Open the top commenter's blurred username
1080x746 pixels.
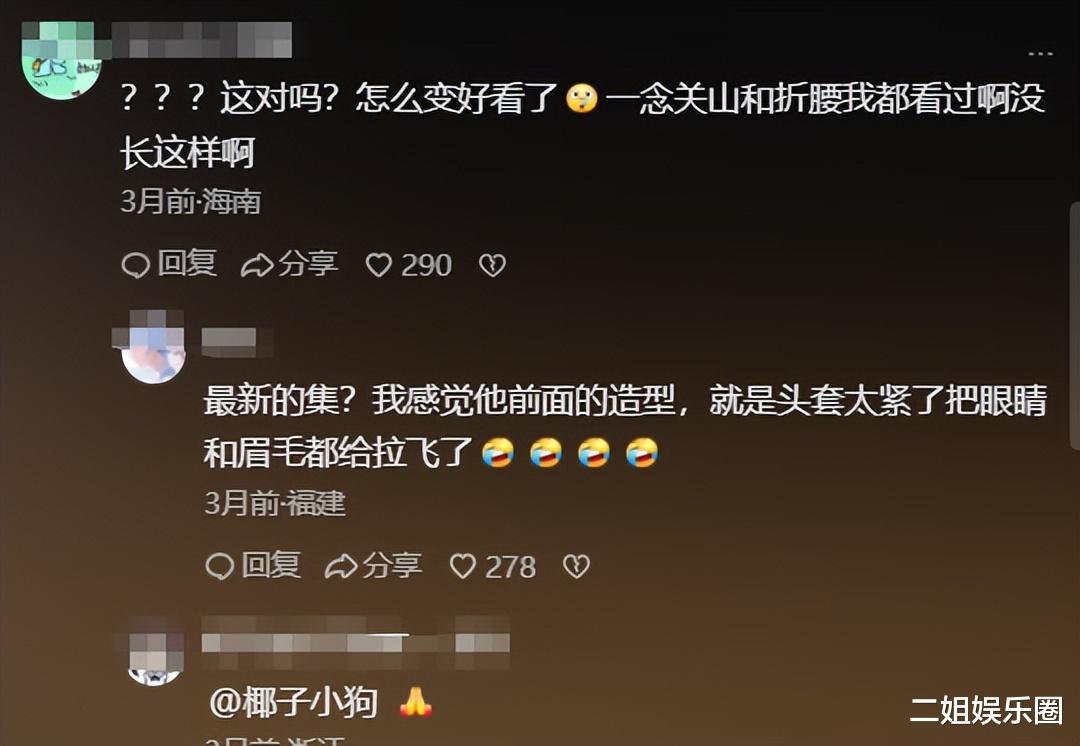[201, 39]
